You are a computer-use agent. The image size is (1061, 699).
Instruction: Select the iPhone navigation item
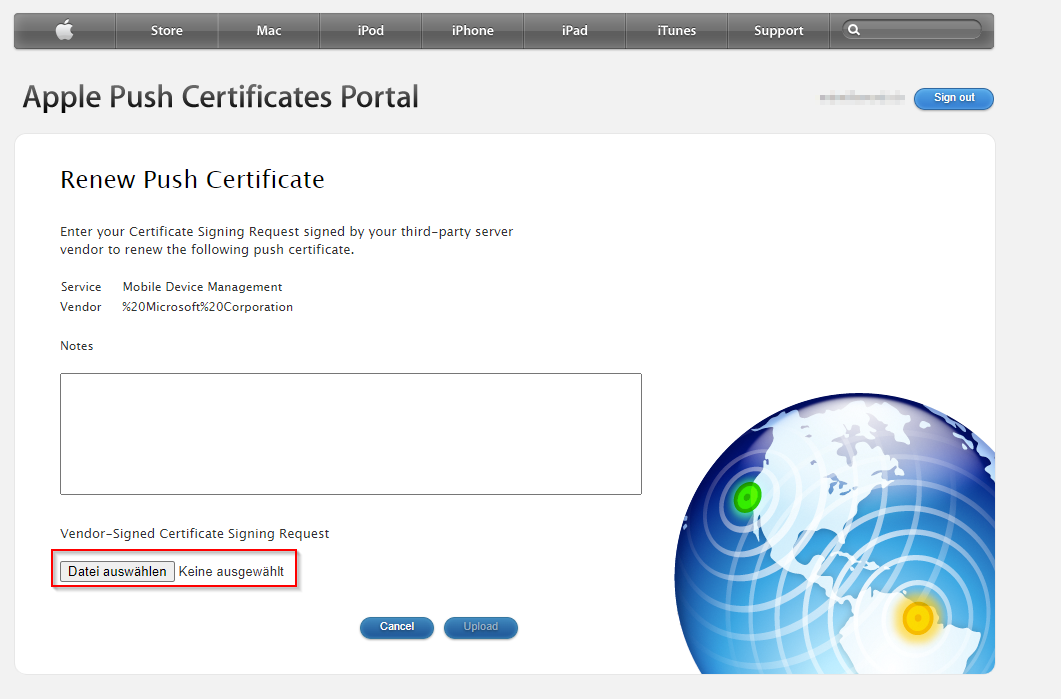click(472, 30)
